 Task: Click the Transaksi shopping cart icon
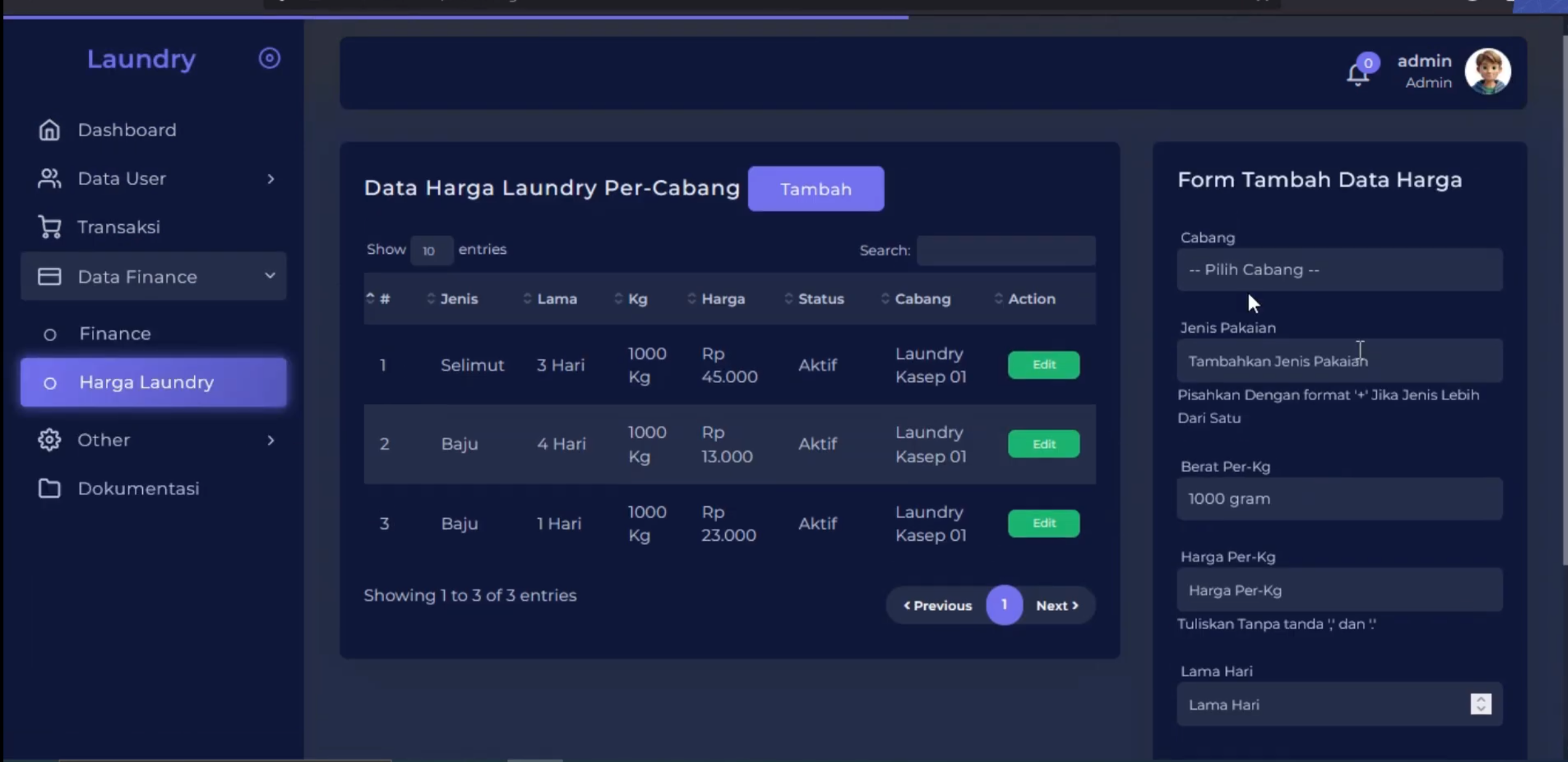(x=49, y=227)
